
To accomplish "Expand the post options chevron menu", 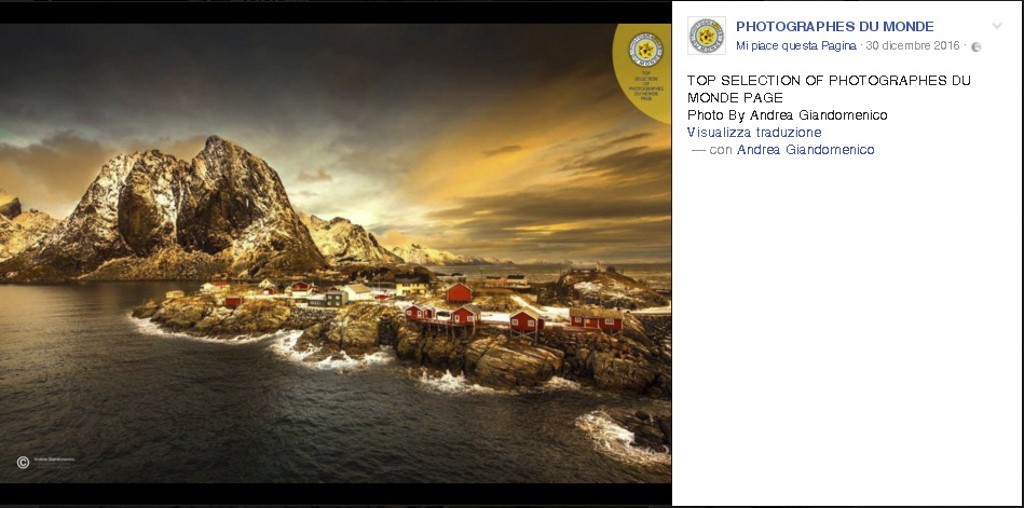I will [997, 26].
